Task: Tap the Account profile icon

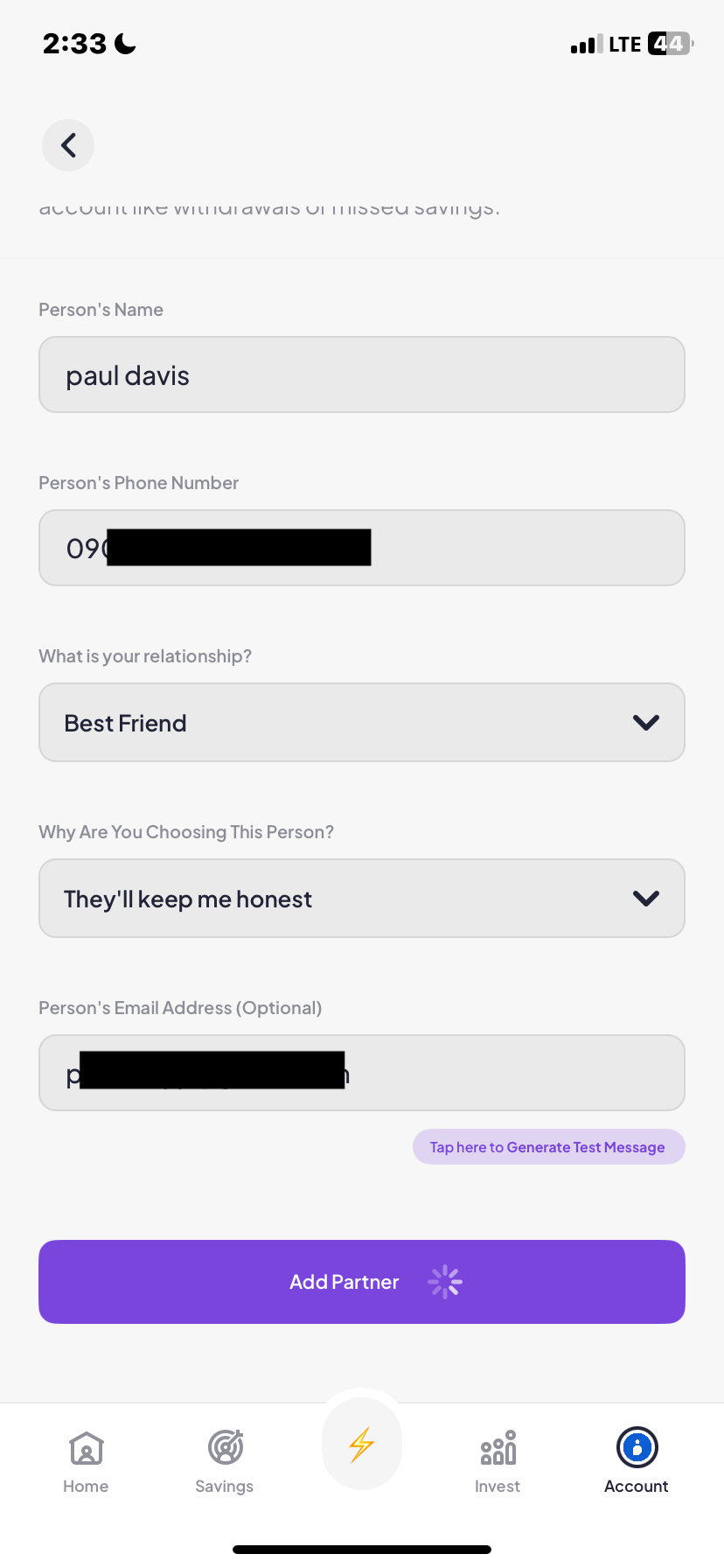Action: point(637,1447)
